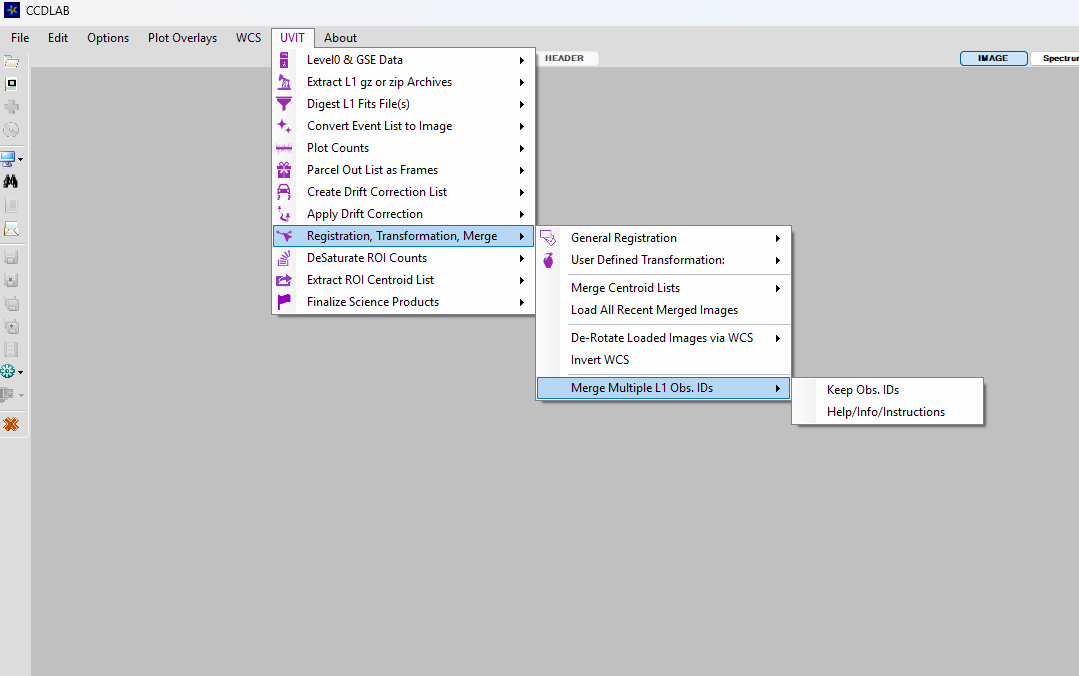The height and width of the screenshot is (676, 1079).
Task: Expand De-Rotate Loaded Images via WCS arrow
Action: click(778, 339)
